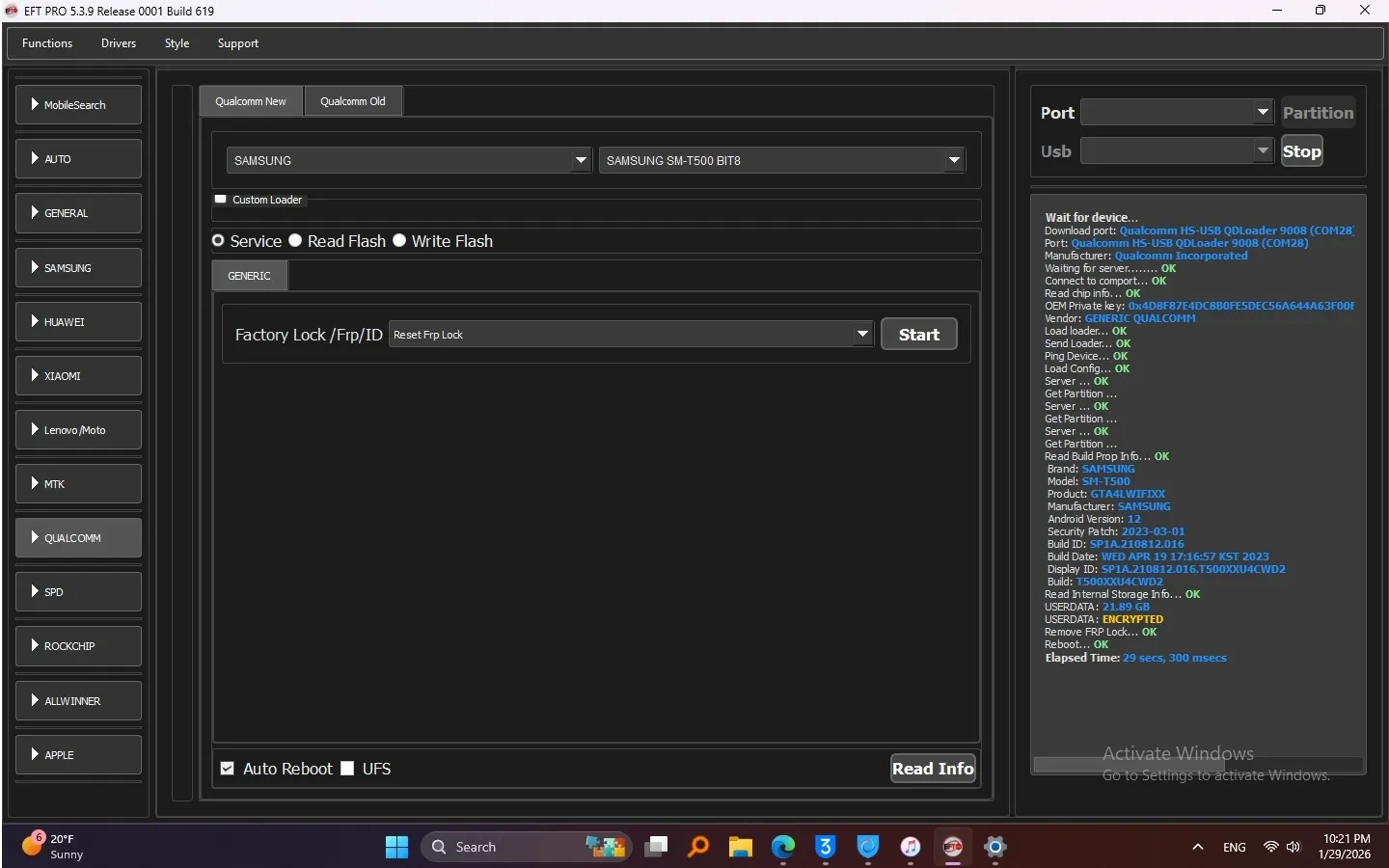
Task: Open the EFT Pro taskbar icon
Action: coord(953,847)
